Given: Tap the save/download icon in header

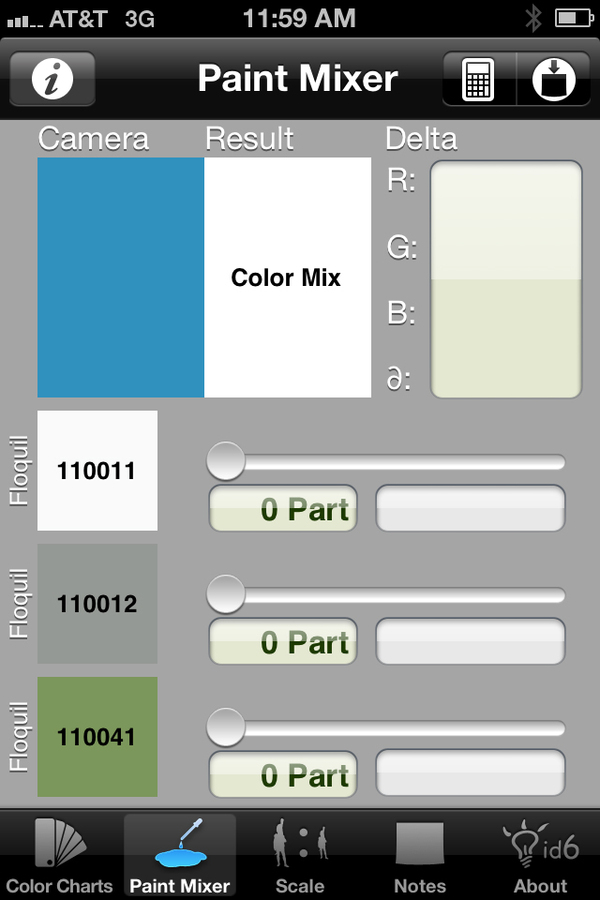Looking at the screenshot, I should coord(553,79).
